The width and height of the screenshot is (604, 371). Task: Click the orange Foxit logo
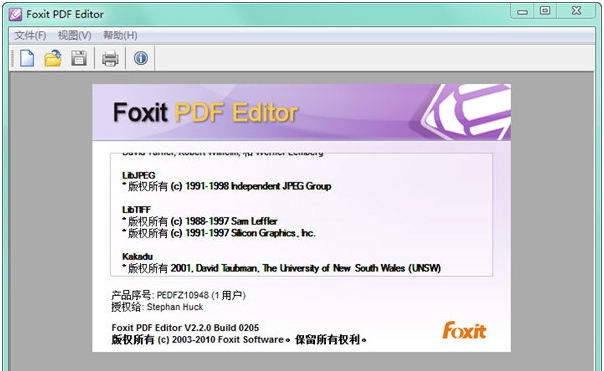(x=464, y=331)
